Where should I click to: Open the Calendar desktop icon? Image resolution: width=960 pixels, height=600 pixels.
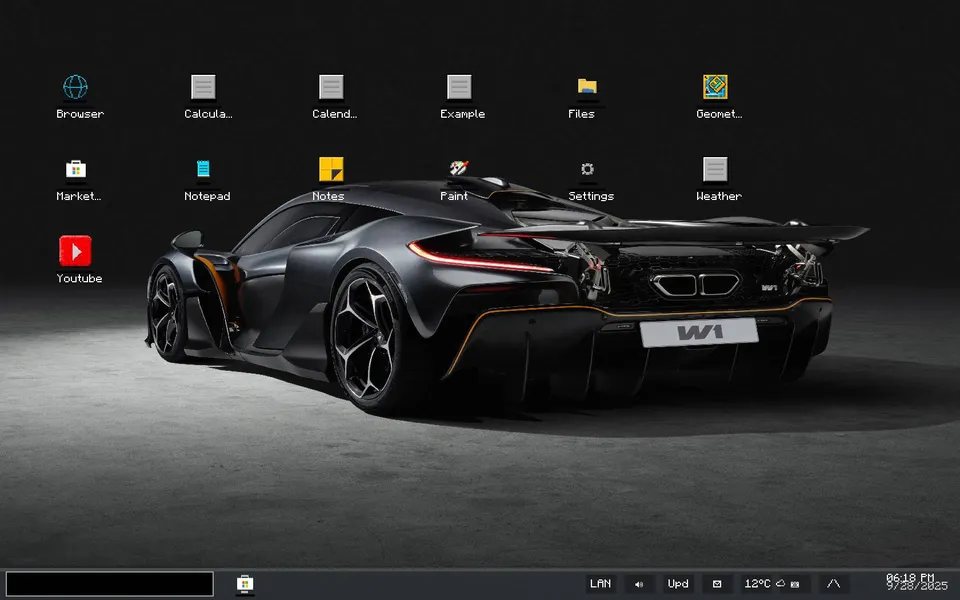[x=331, y=87]
